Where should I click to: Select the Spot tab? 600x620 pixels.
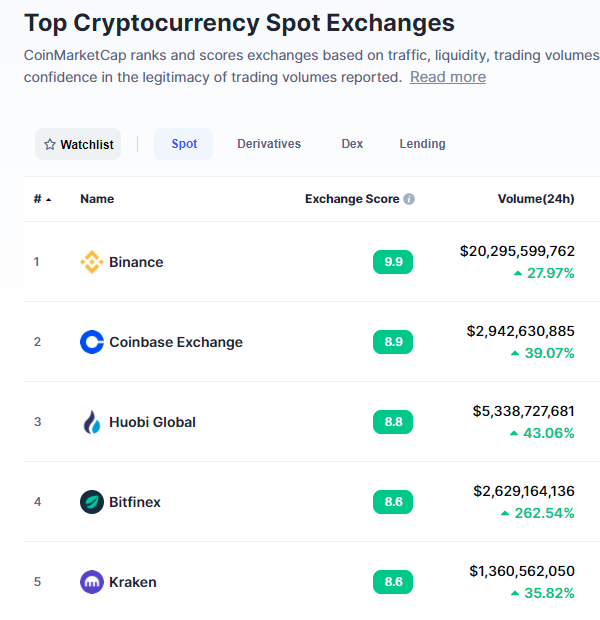pyautogui.click(x=184, y=144)
